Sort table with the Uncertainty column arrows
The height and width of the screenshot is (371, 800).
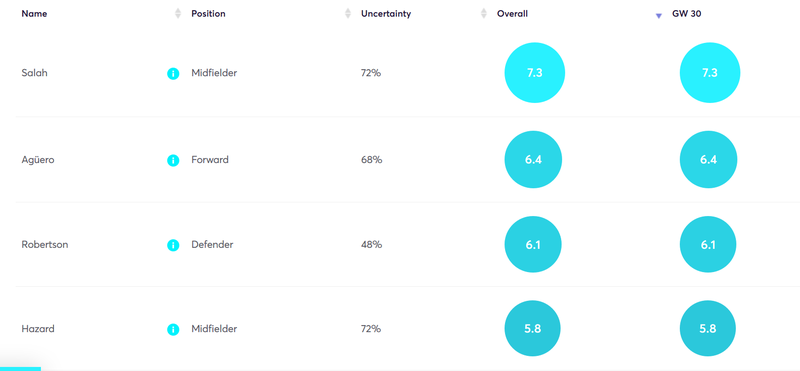(x=484, y=14)
